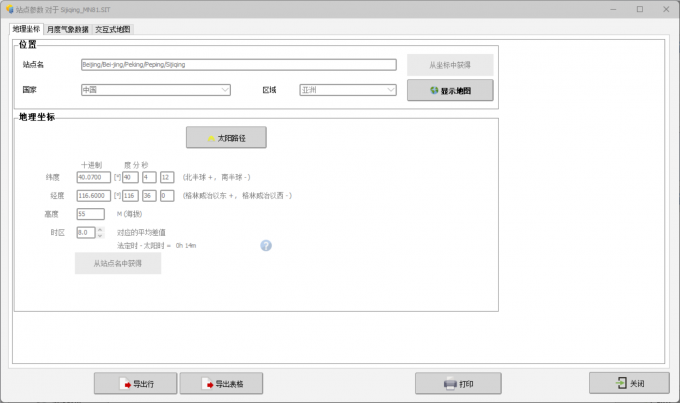Click the latitude degrees field showing 40

[129, 177]
